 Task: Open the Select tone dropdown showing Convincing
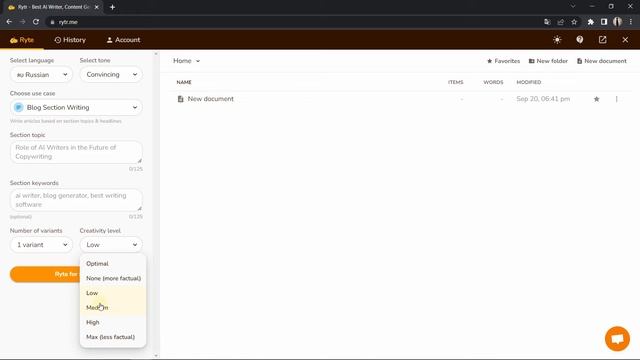pyautogui.click(x=111, y=75)
